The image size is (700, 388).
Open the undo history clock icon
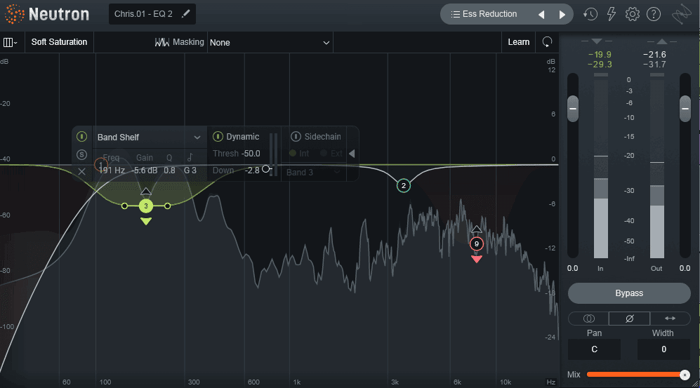pos(590,14)
